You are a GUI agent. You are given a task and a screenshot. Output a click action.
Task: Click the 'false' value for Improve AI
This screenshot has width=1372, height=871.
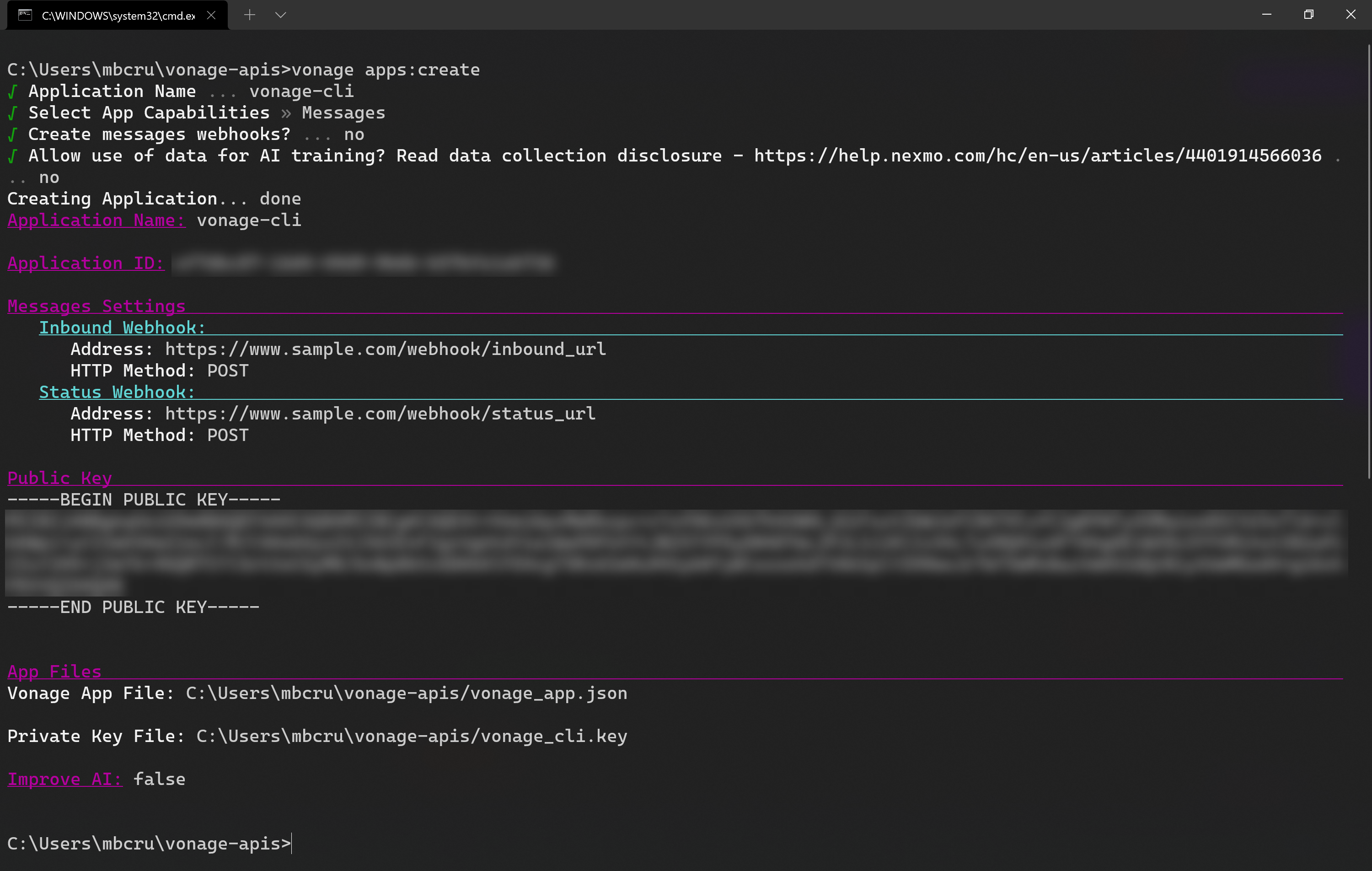(160, 779)
